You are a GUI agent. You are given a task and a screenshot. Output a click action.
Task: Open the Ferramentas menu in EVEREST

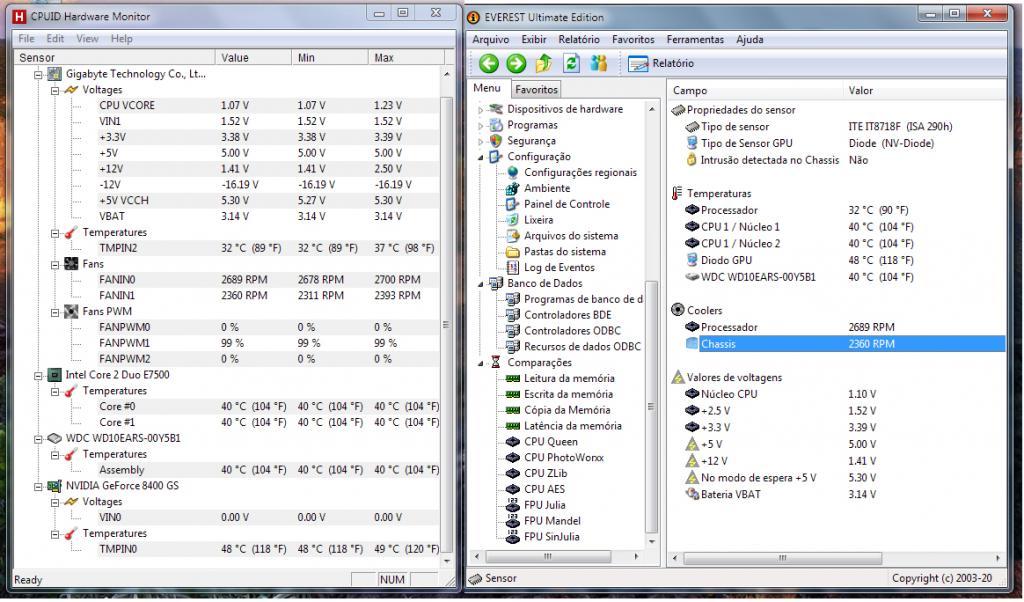tap(695, 39)
